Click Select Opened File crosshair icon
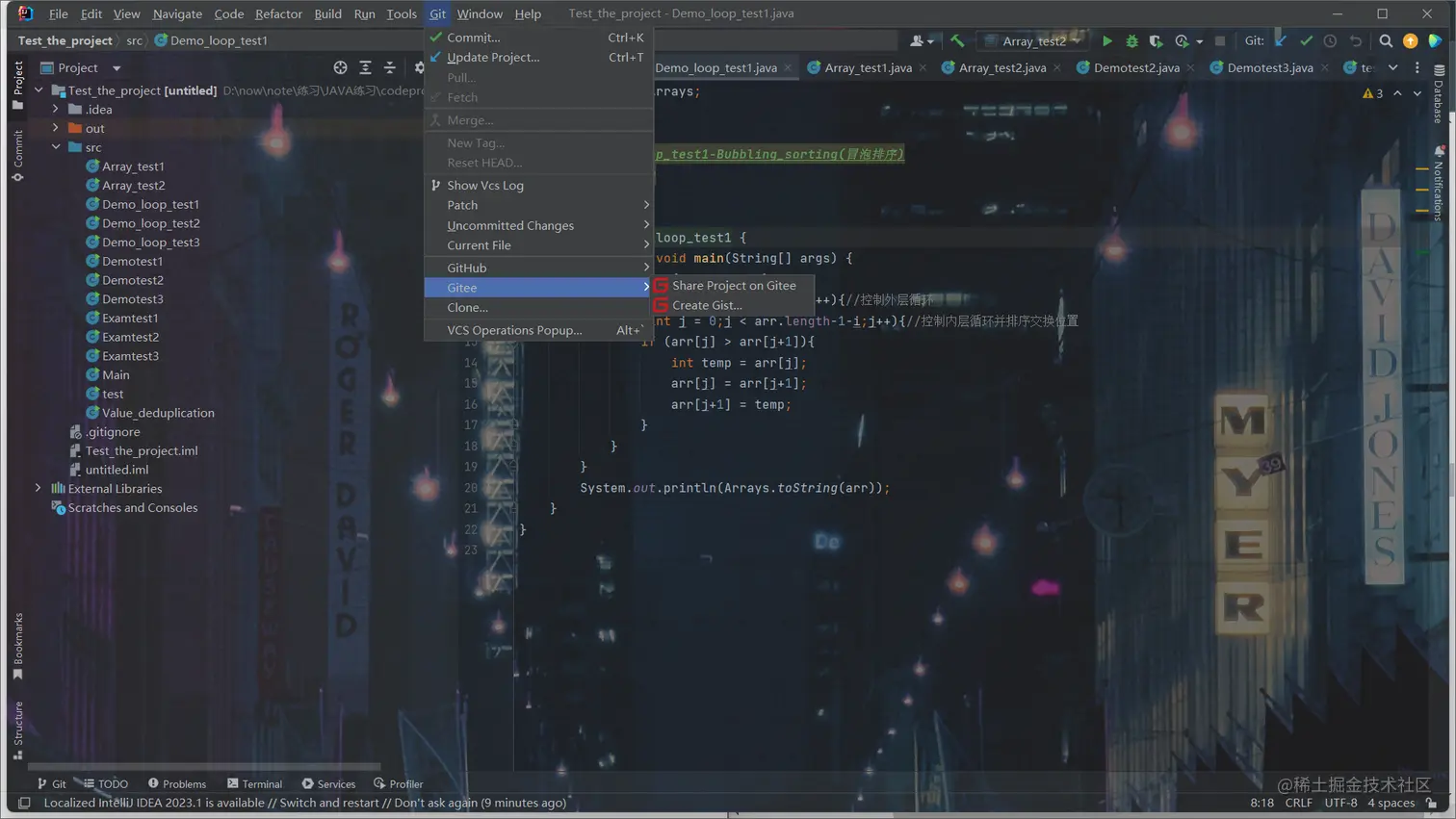Viewport: 1456px width, 819px height. click(340, 67)
